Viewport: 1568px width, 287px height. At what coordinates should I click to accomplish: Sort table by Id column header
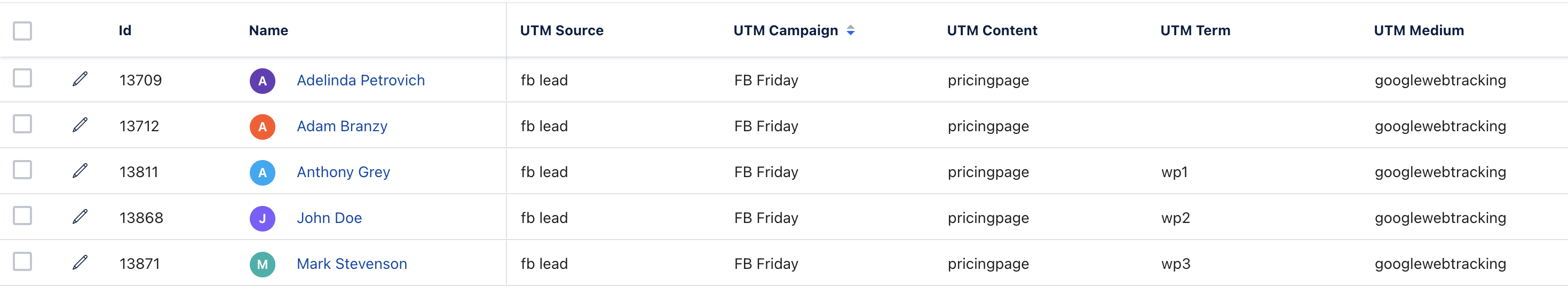125,30
